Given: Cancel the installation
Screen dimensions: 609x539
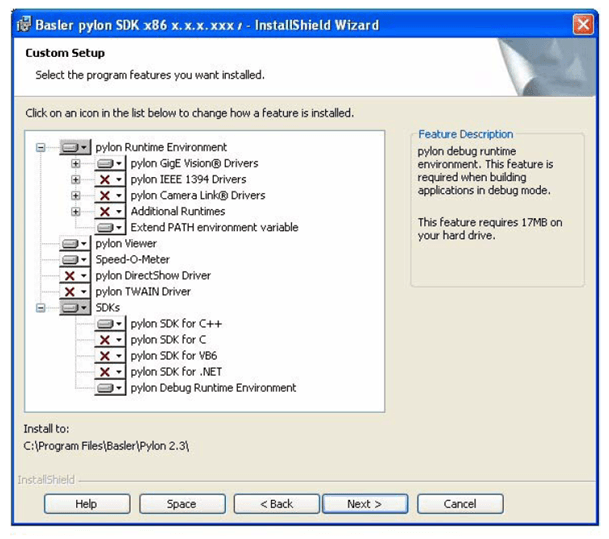Looking at the screenshot, I should coord(460,504).
